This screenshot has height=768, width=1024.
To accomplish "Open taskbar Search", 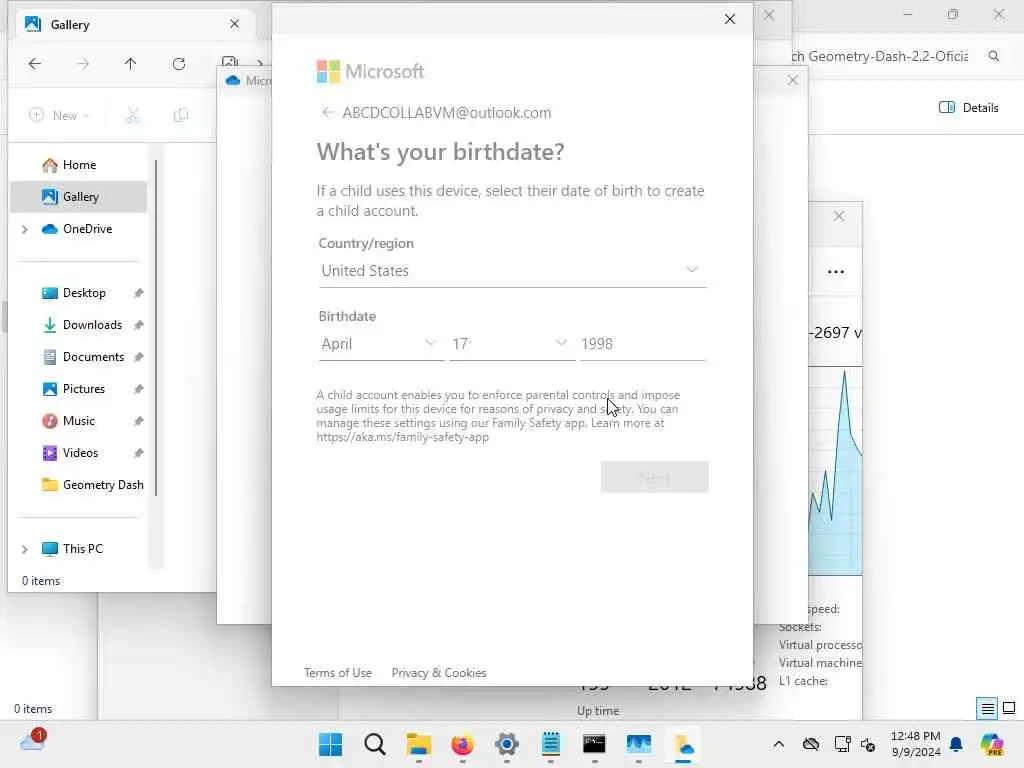I will click(x=375, y=744).
